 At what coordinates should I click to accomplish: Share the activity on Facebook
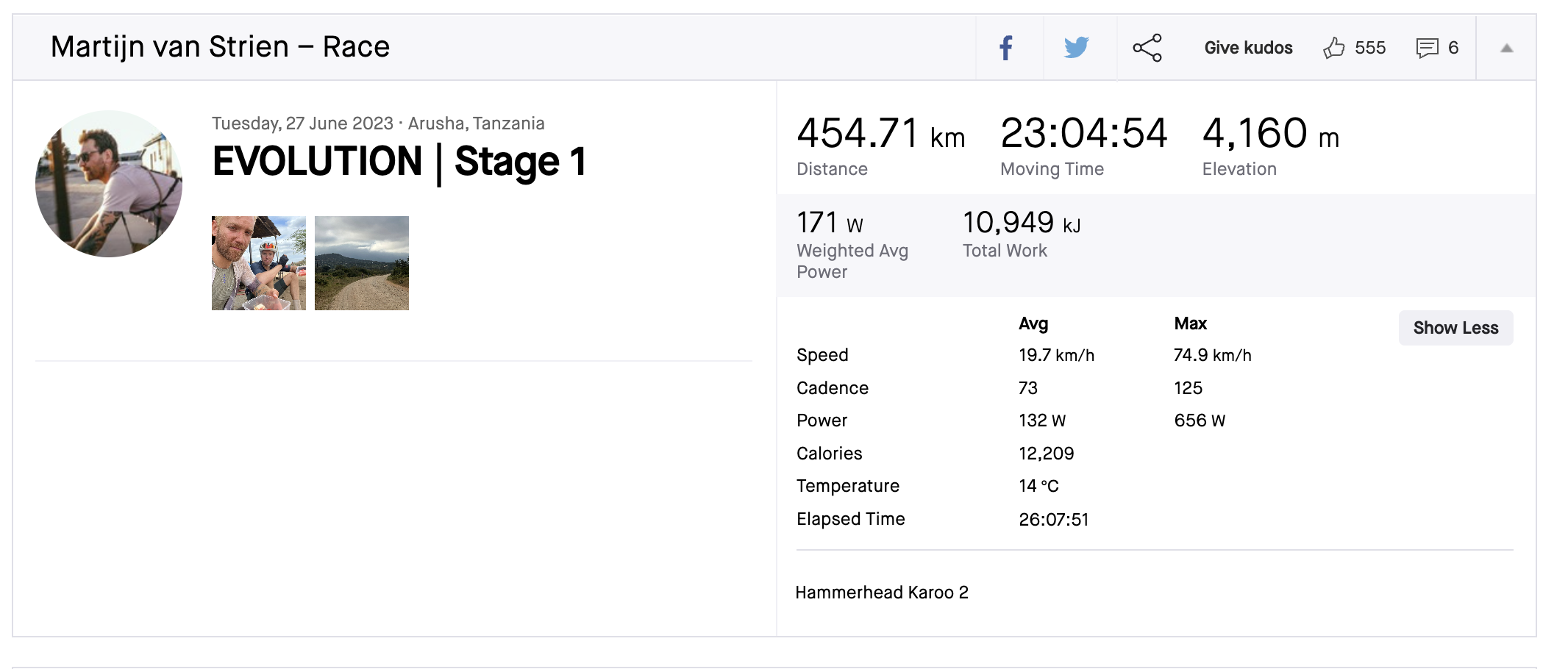click(x=1006, y=48)
